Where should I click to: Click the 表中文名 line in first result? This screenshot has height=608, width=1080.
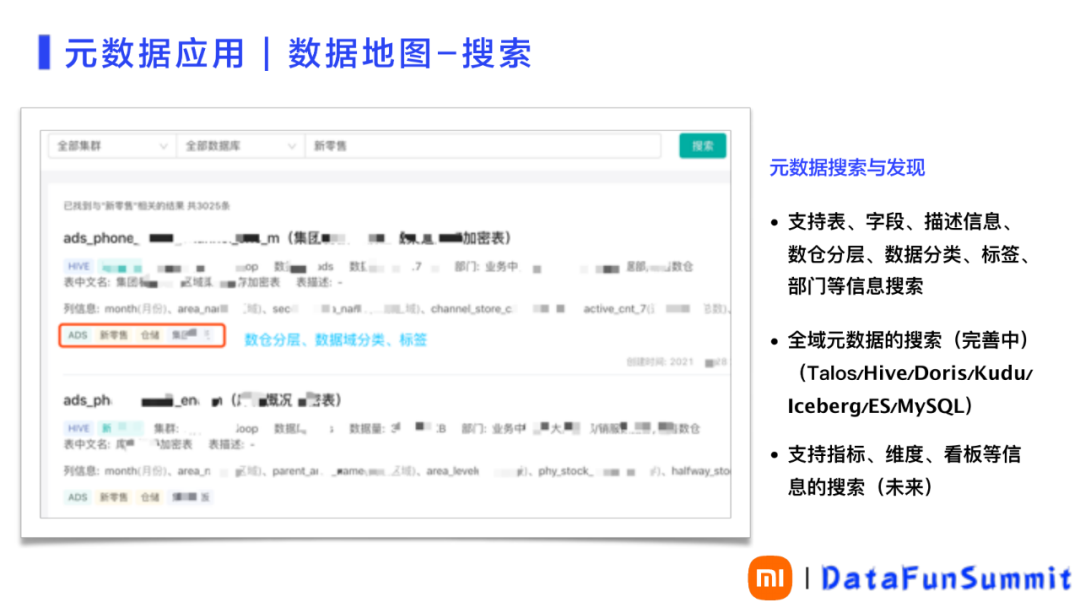(202, 283)
